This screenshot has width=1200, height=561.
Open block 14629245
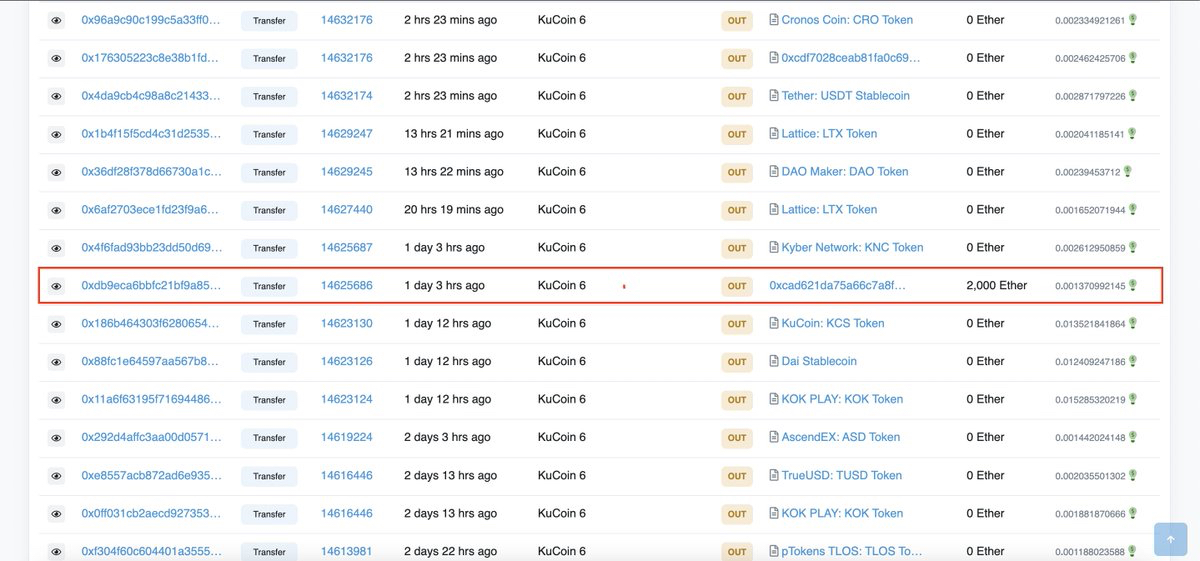tap(347, 172)
